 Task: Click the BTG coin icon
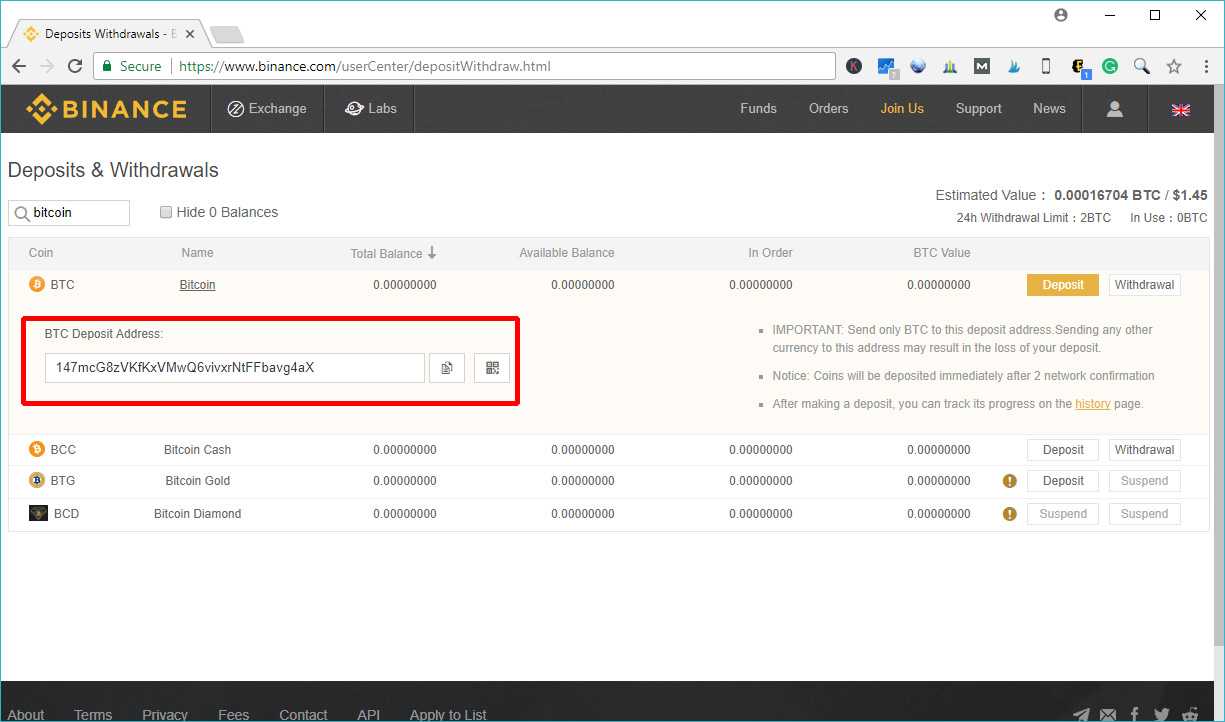click(37, 480)
